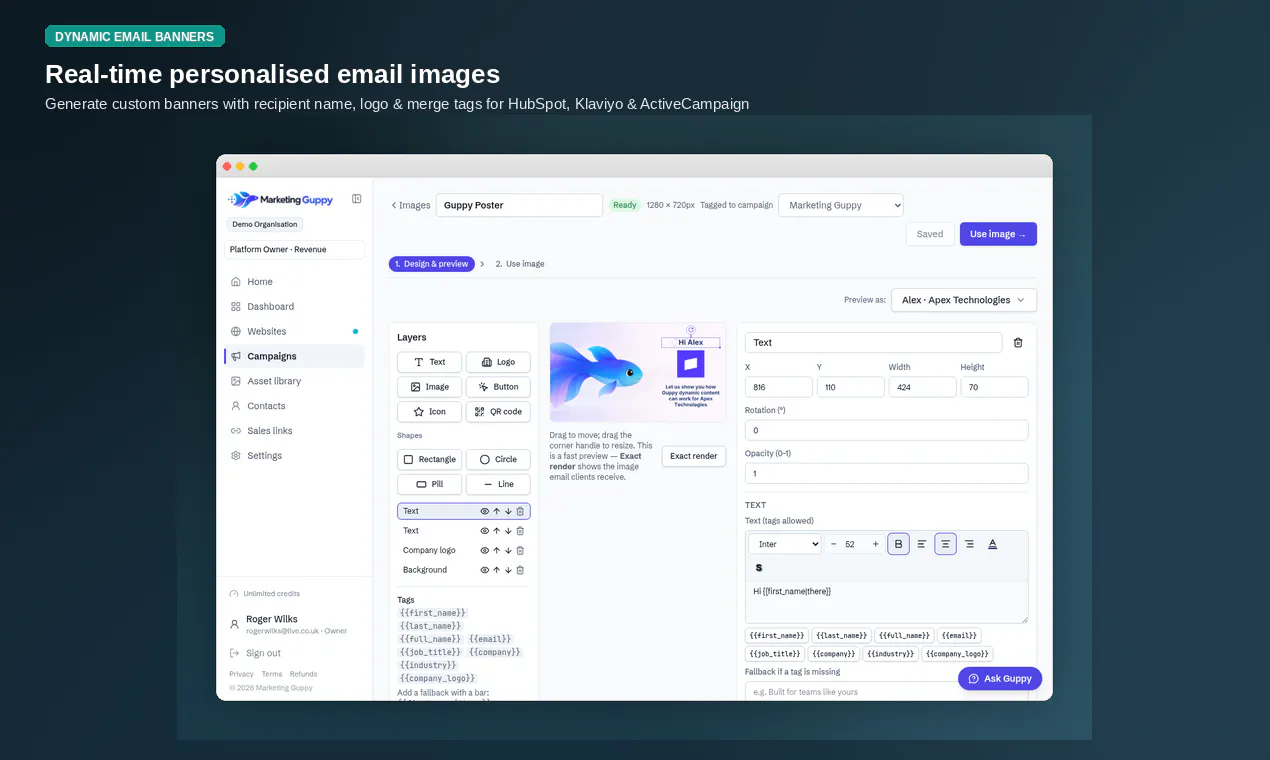Click the Marketing Guppy logo
1270x760 pixels.
[x=281, y=200]
